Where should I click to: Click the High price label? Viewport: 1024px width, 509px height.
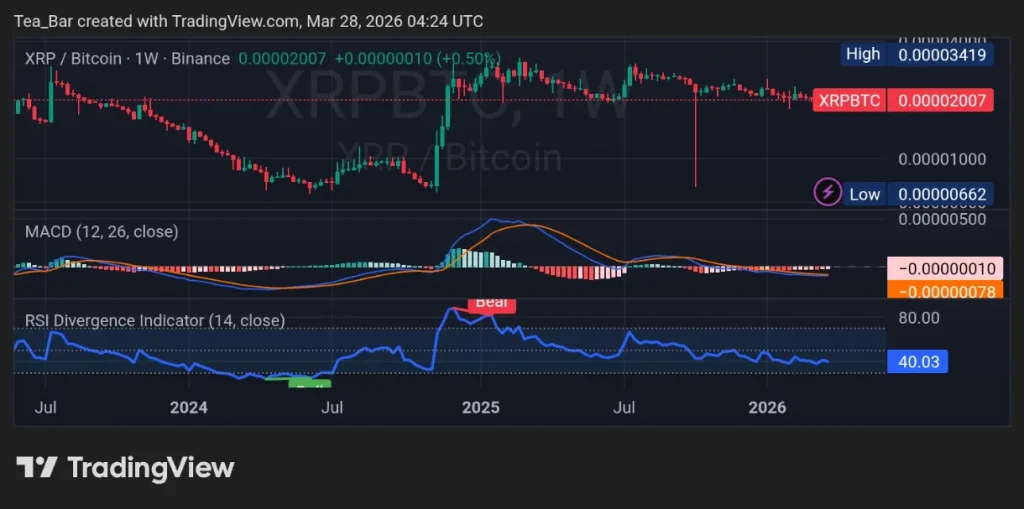coord(863,54)
